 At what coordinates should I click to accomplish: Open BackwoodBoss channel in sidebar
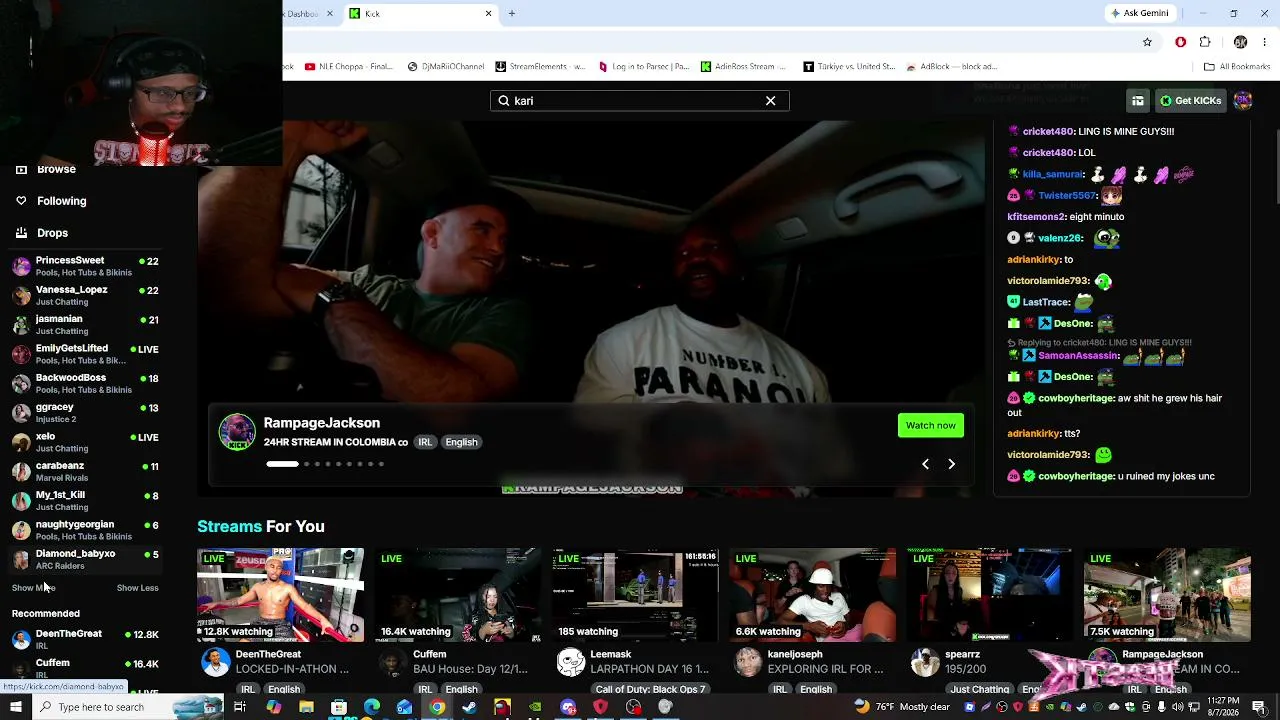(x=84, y=383)
